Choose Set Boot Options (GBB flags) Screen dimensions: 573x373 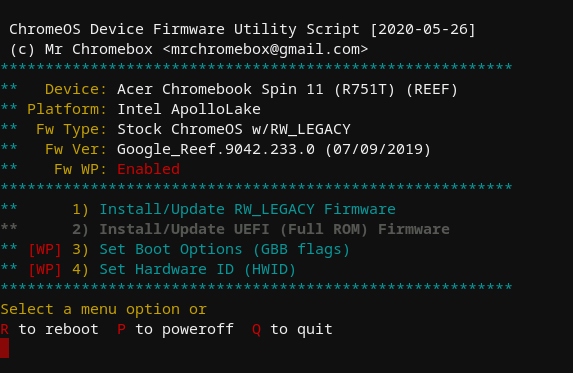(225, 250)
